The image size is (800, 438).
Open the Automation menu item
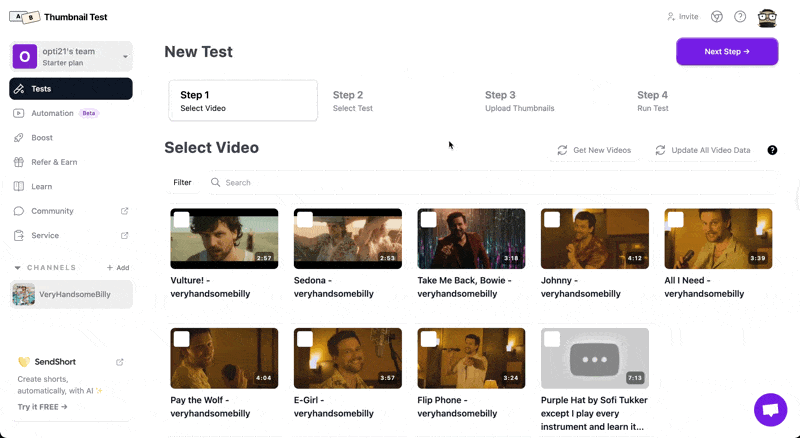coord(71,113)
